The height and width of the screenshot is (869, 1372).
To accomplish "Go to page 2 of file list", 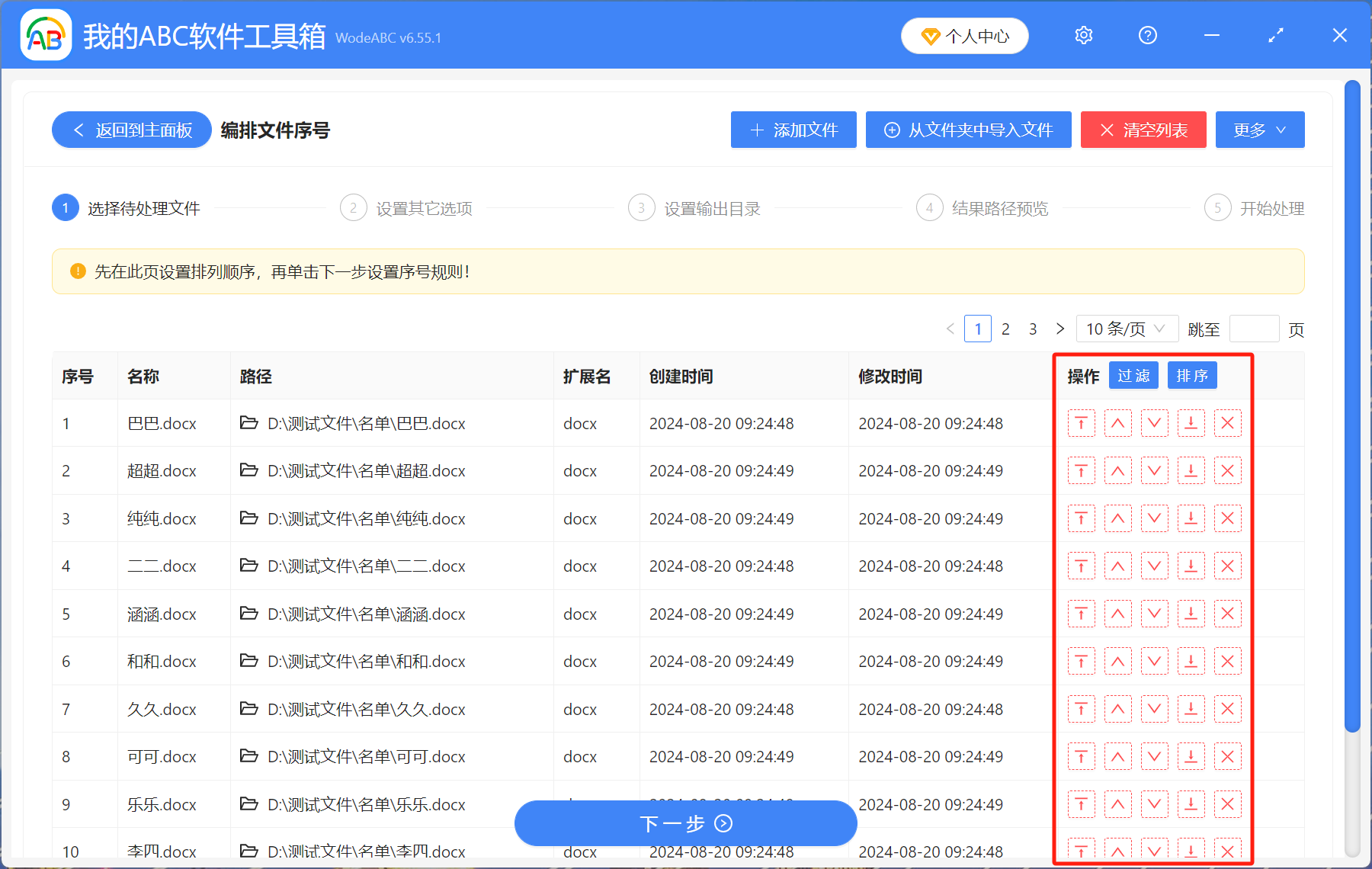I will [1005, 329].
